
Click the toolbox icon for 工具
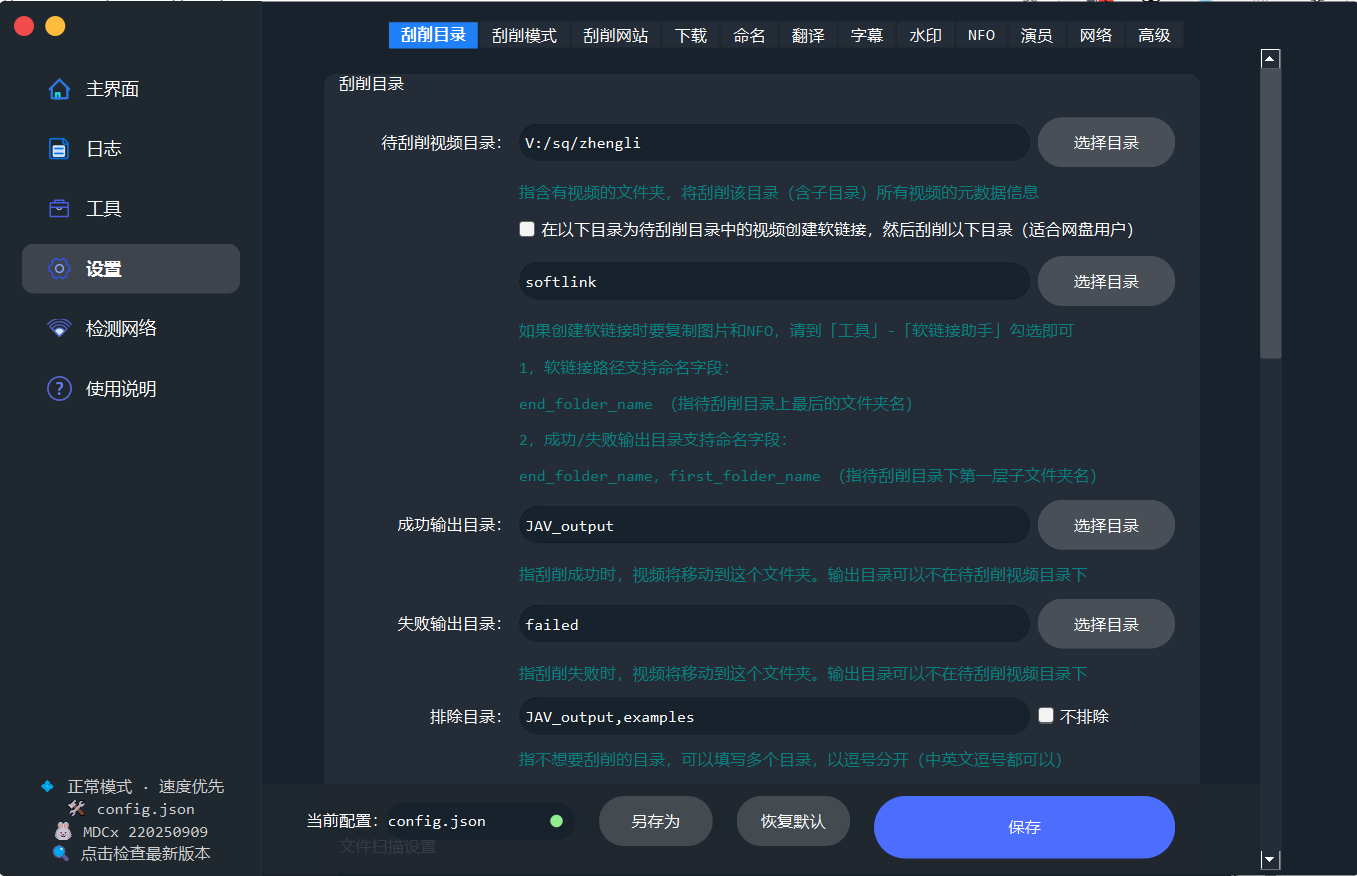[x=59, y=209]
